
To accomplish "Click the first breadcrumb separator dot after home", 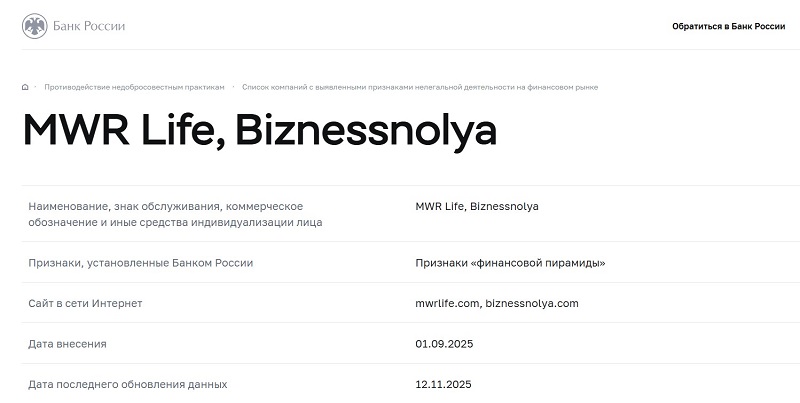I will point(36,87).
